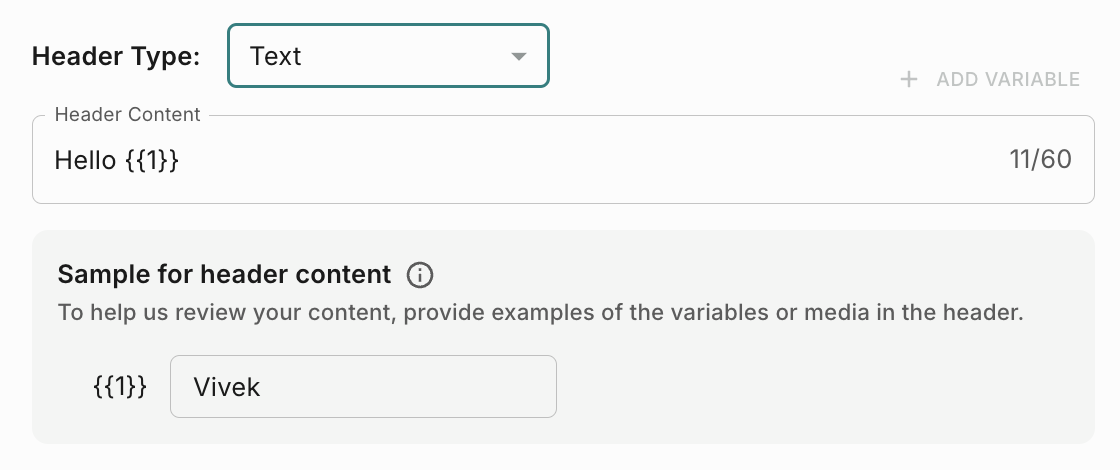Click empty area right of Vivek input
Screen dimensions: 1120x470
[800, 387]
